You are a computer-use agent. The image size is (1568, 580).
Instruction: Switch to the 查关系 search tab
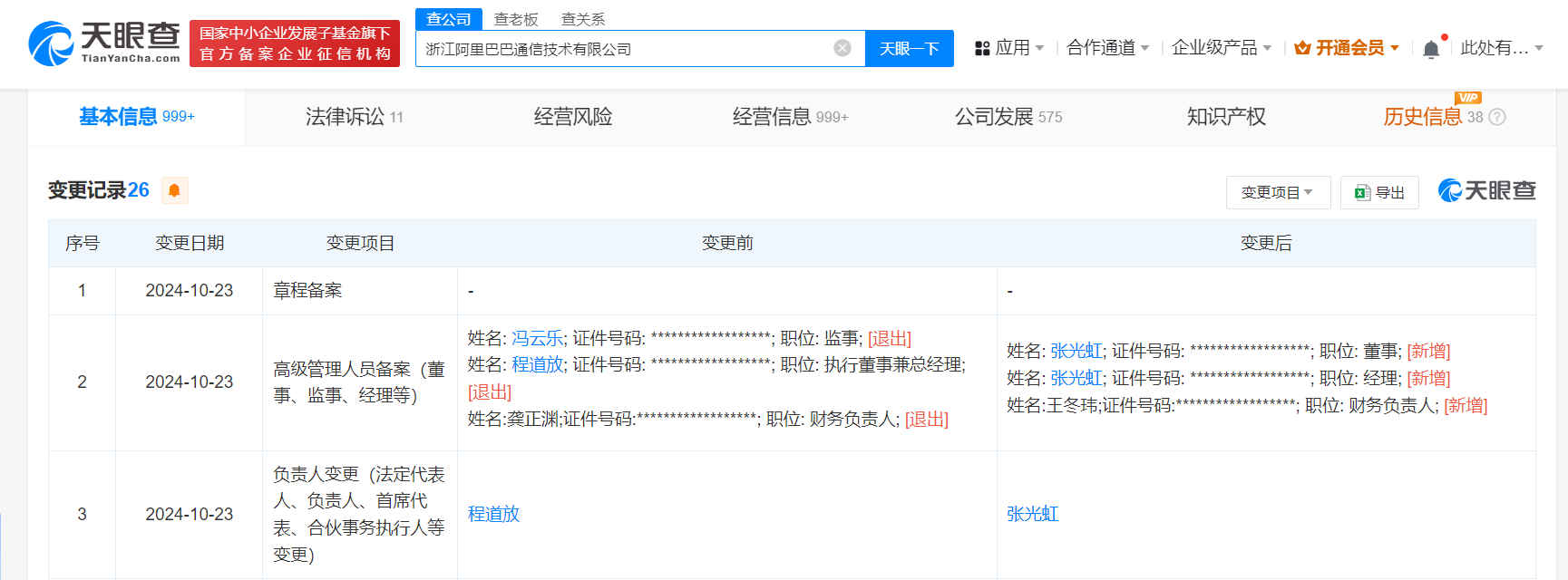[x=583, y=19]
